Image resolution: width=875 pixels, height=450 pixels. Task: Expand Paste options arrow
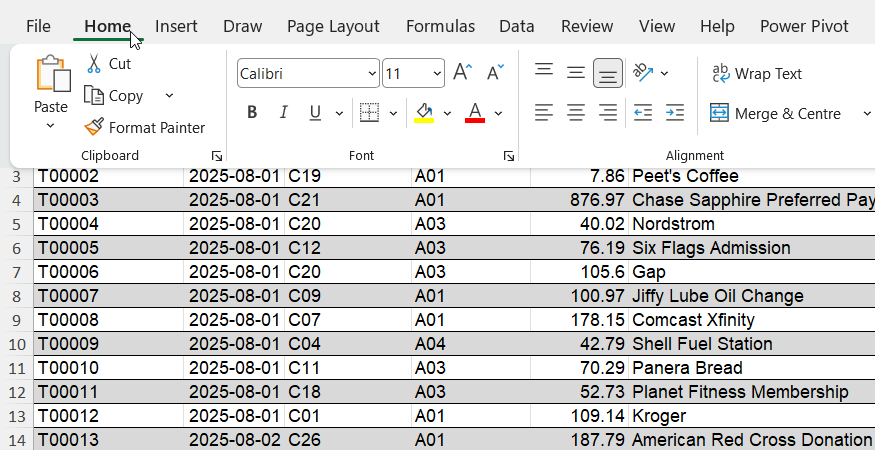click(50, 125)
